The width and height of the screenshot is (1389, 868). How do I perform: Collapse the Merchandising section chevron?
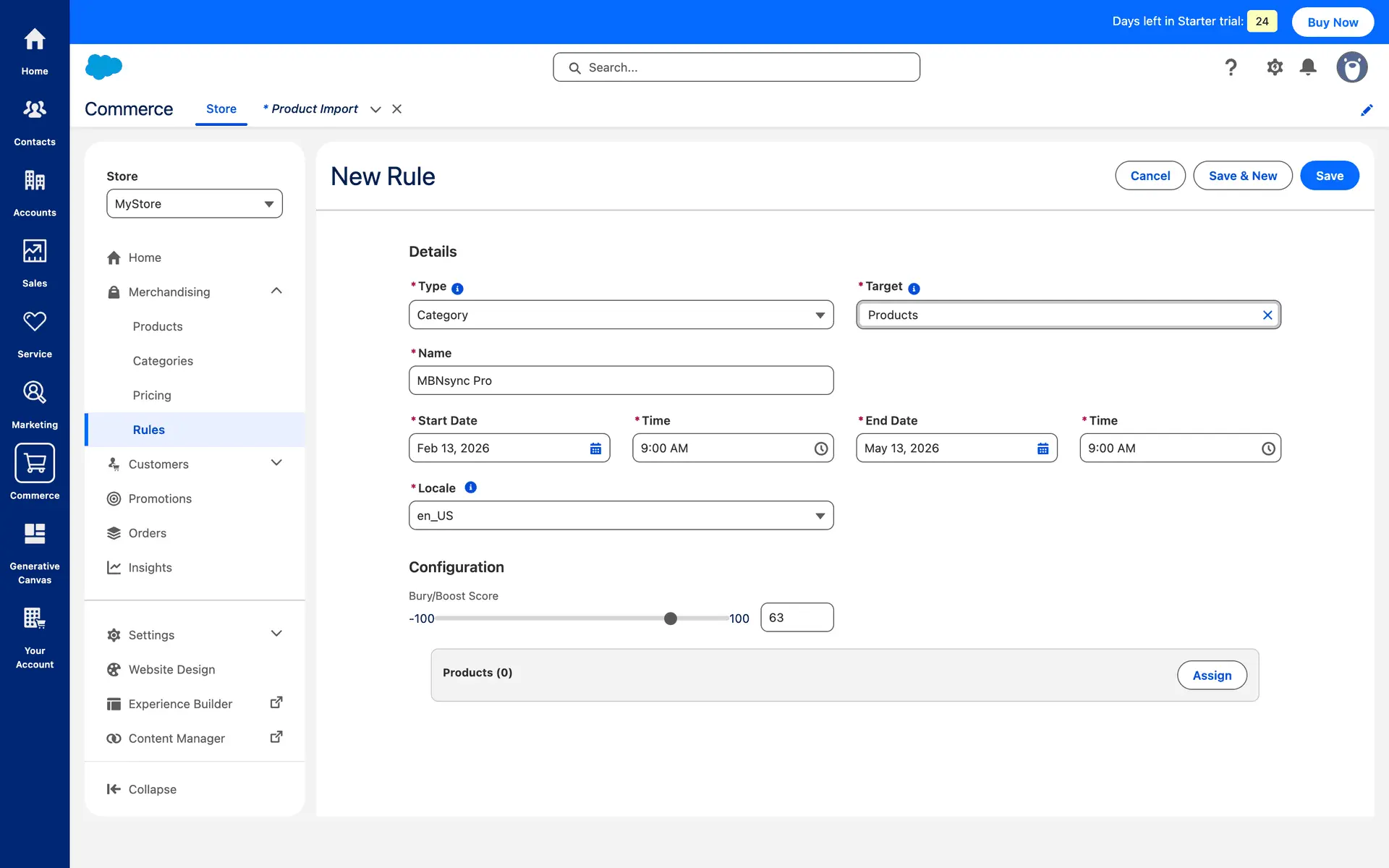(276, 291)
